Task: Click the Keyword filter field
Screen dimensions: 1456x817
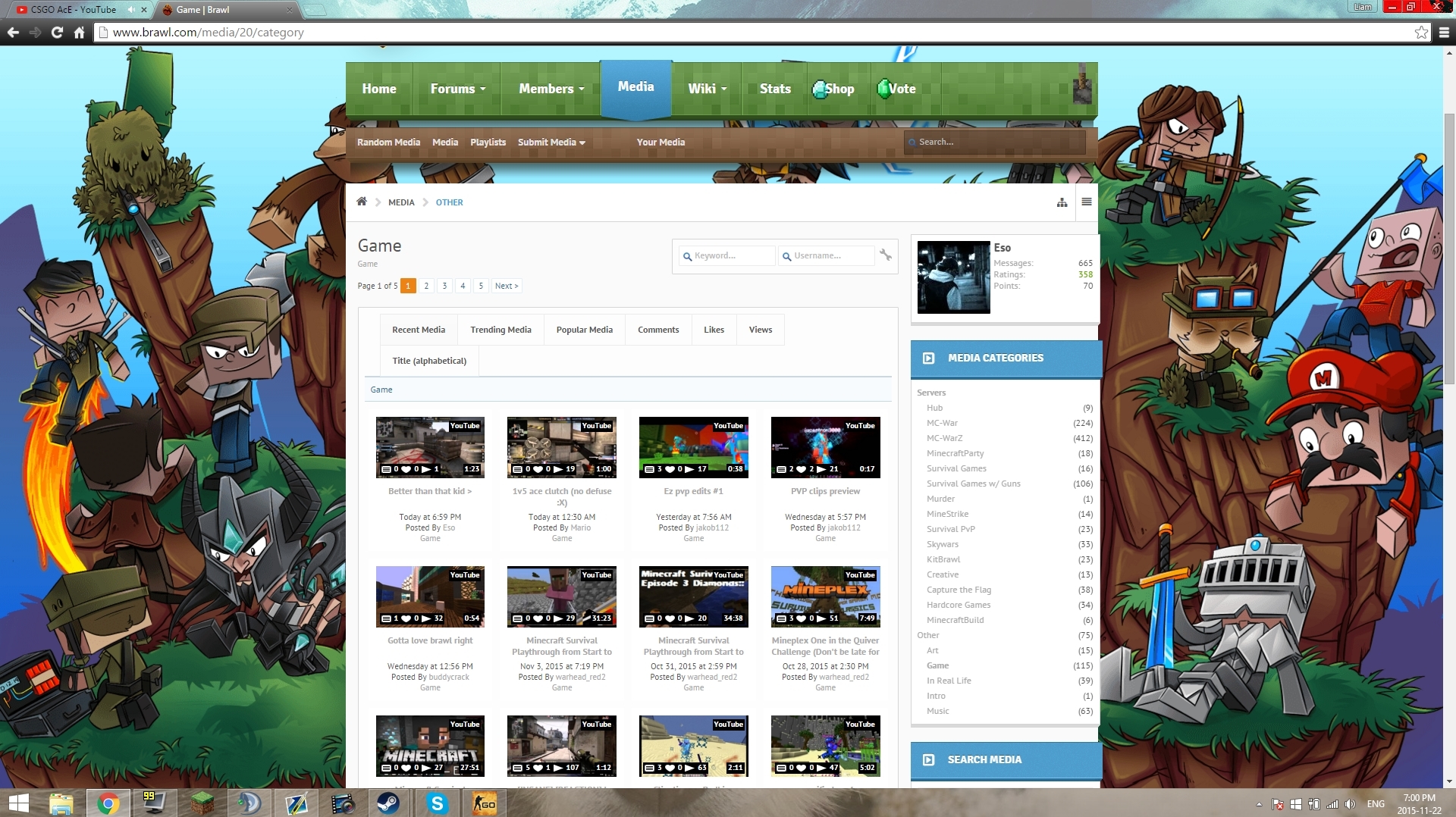Action: (726, 255)
